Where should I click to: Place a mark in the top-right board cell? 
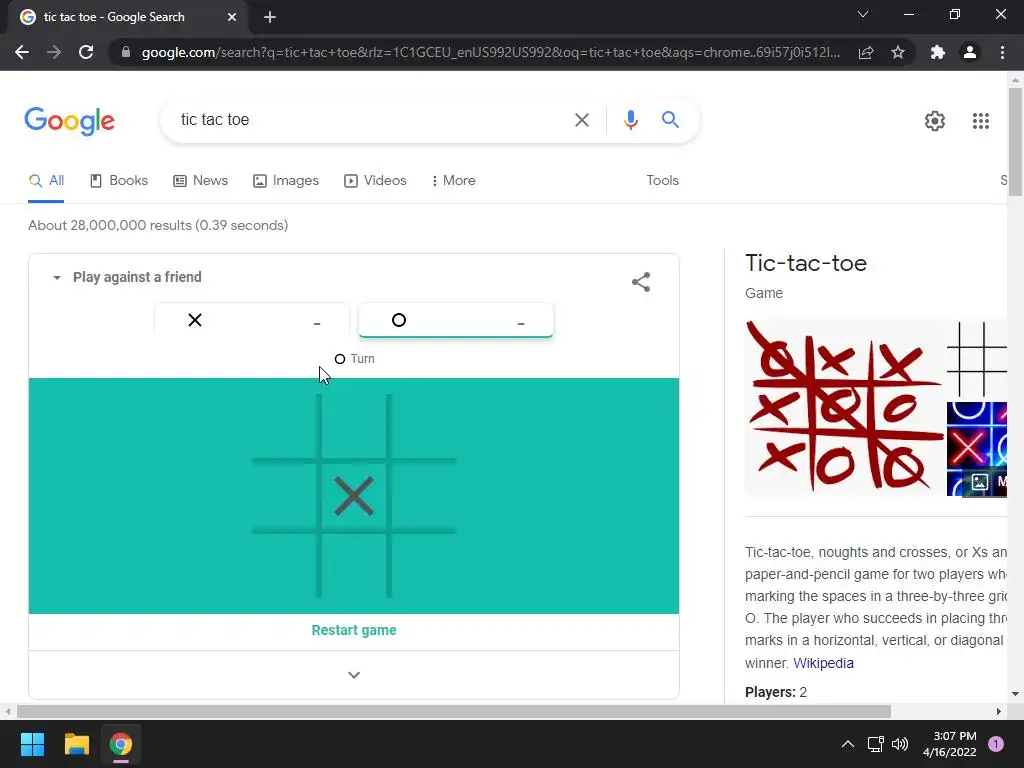click(x=424, y=426)
